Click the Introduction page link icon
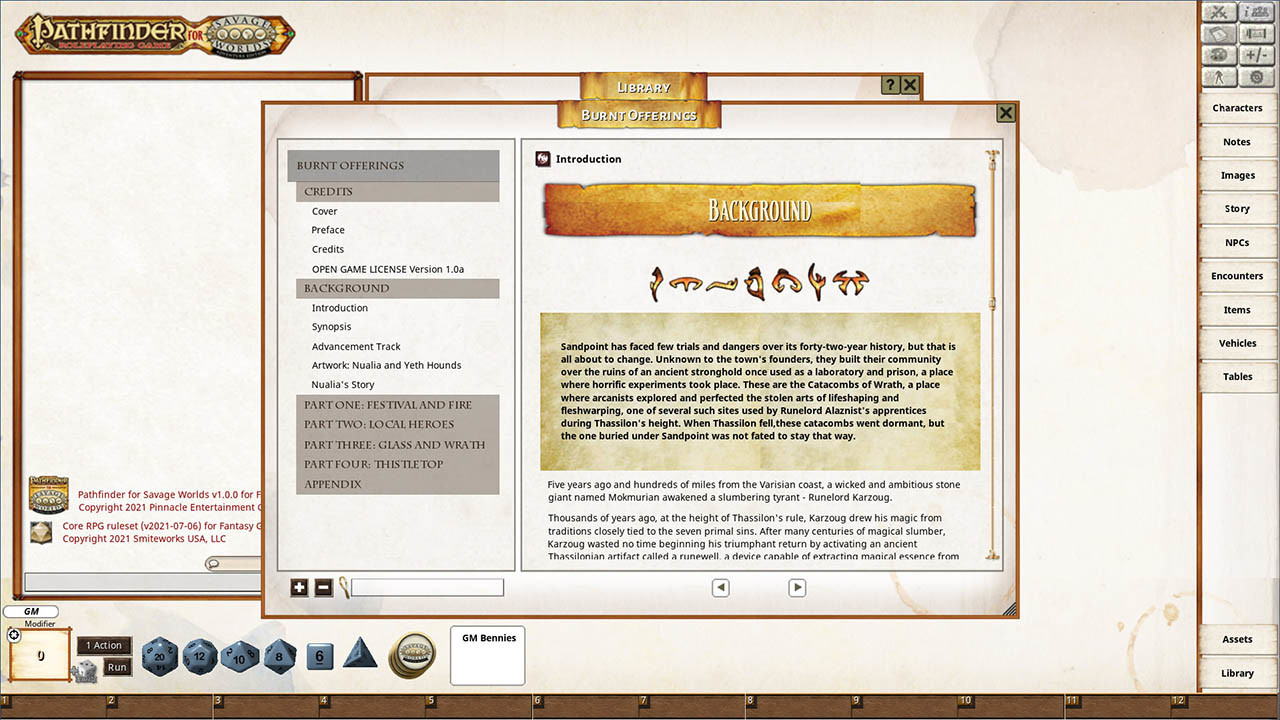 click(543, 159)
